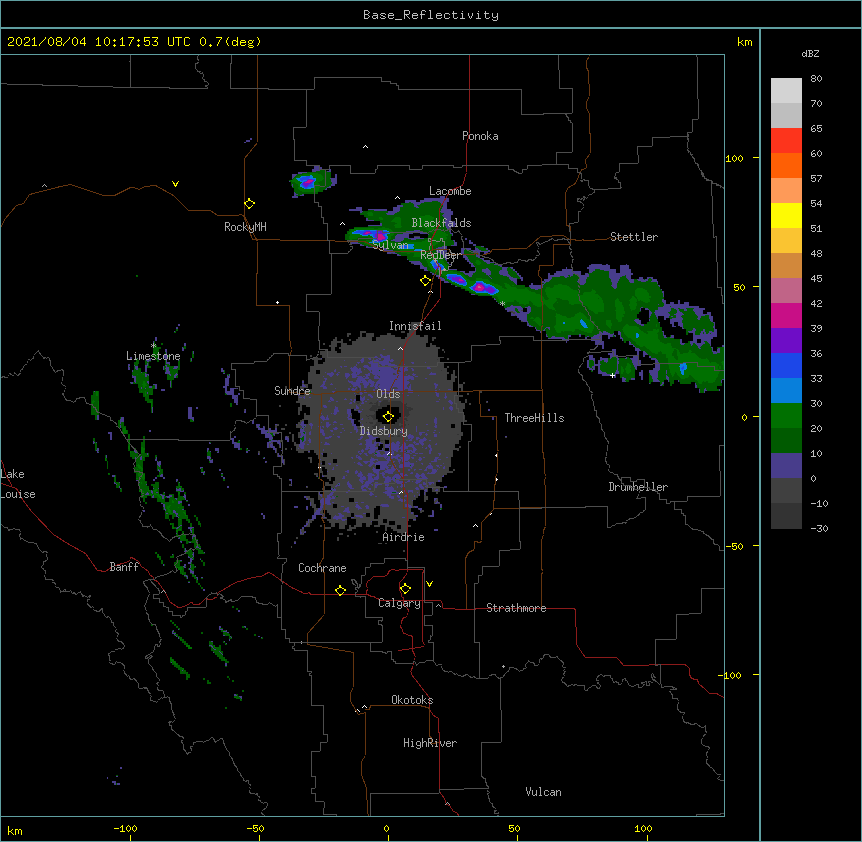Select the Cochrane label
The width and height of the screenshot is (862, 842).
tap(322, 568)
